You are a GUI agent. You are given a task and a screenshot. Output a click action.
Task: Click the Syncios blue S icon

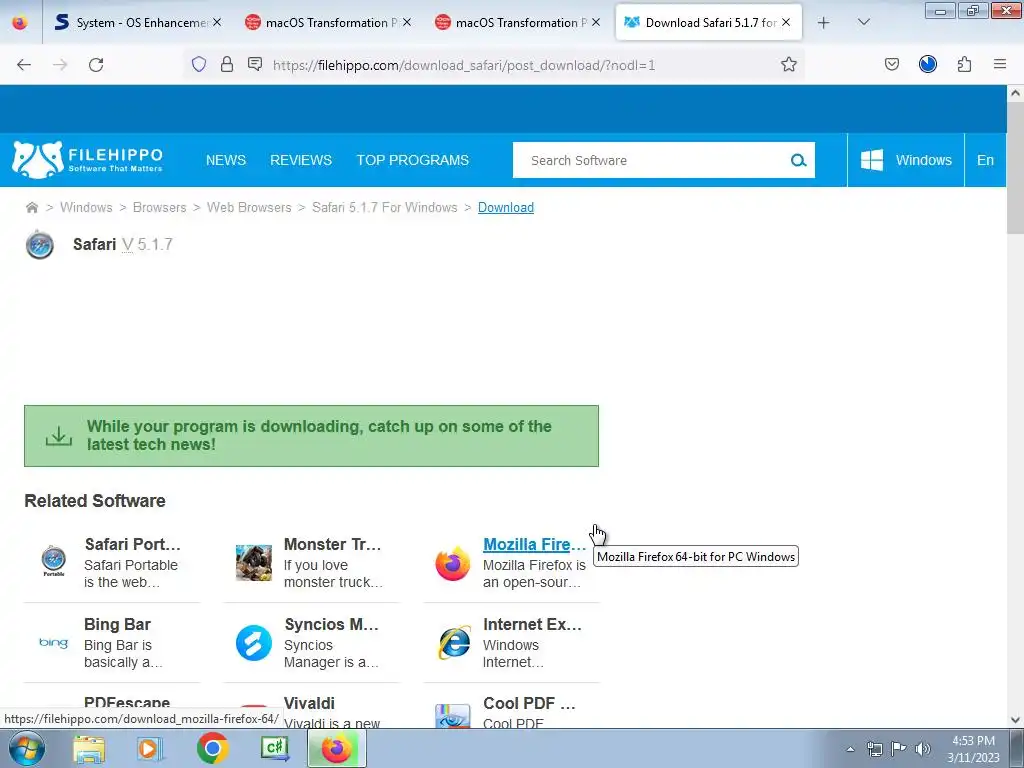coord(254,643)
